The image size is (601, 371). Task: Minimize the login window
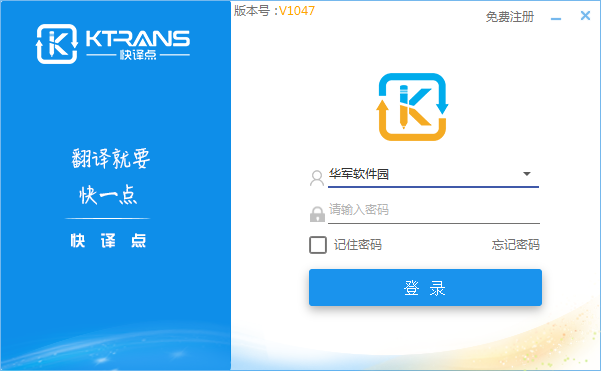click(556, 18)
